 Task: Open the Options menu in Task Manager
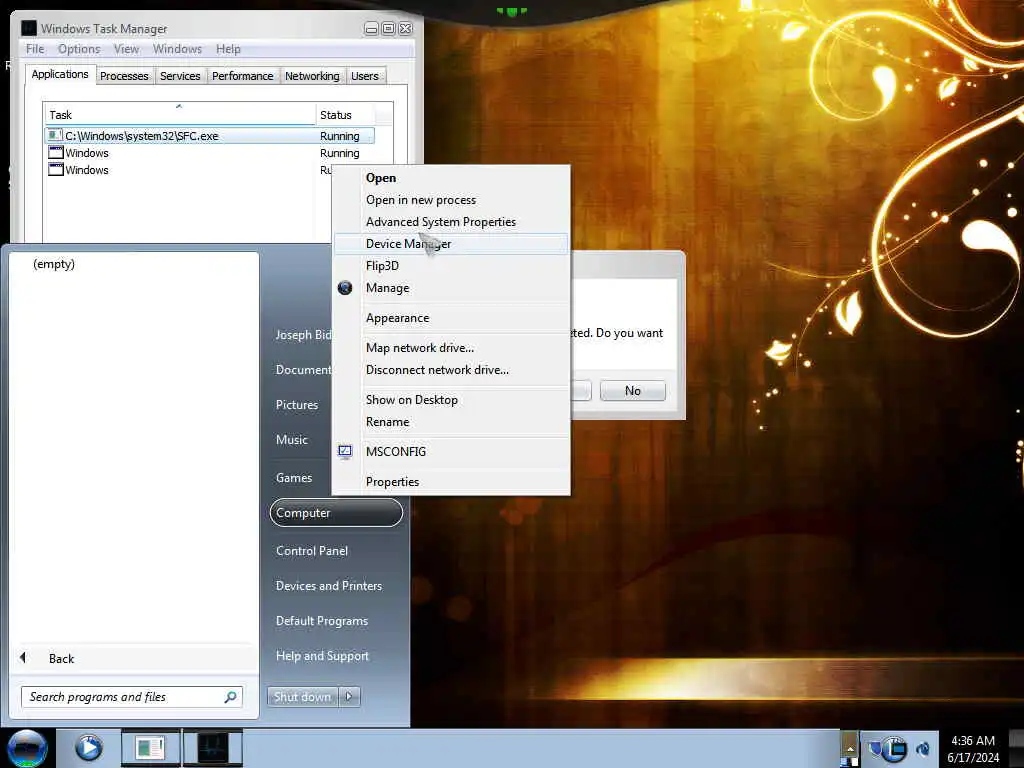79,49
